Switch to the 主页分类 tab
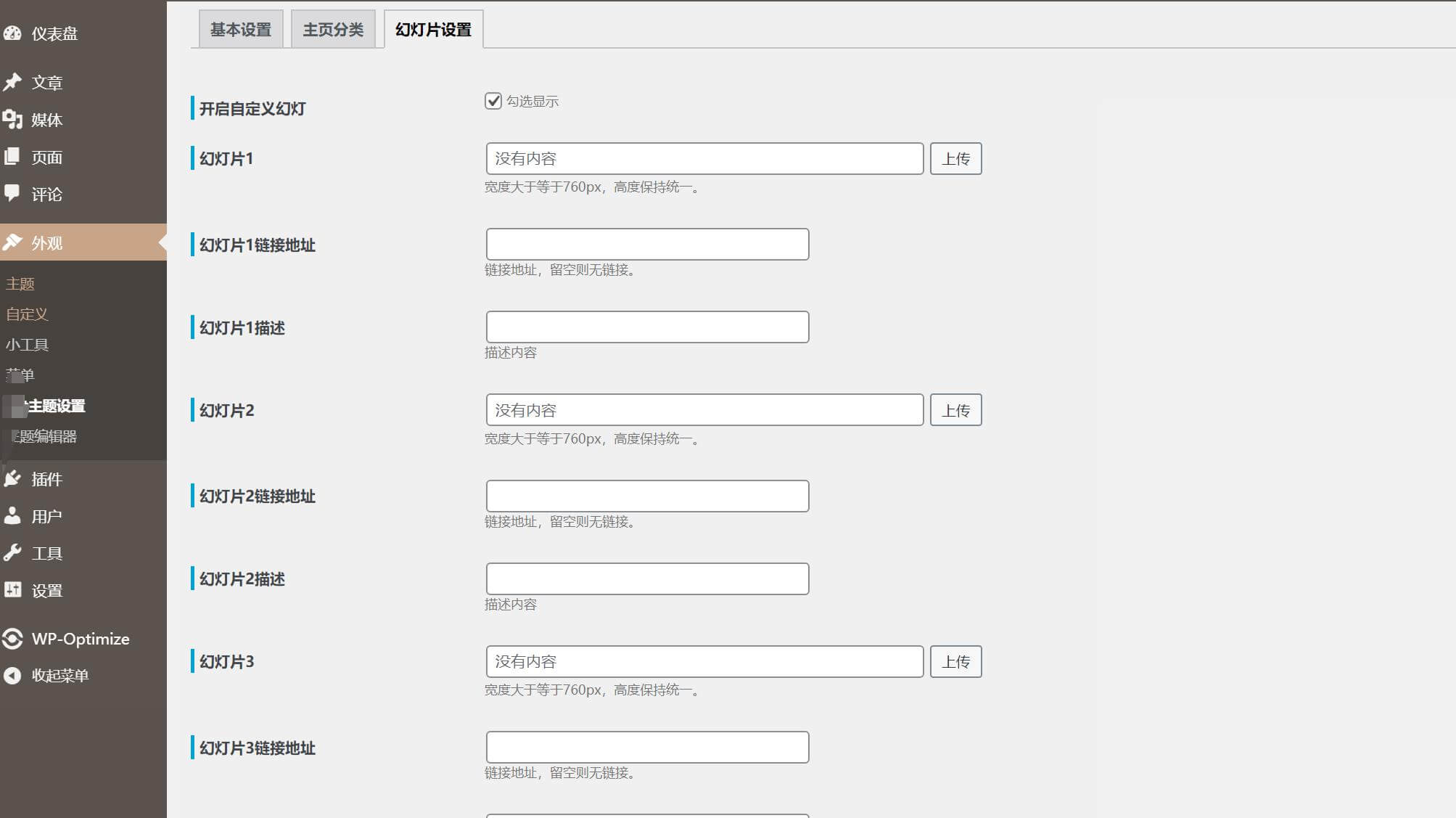 (x=333, y=30)
